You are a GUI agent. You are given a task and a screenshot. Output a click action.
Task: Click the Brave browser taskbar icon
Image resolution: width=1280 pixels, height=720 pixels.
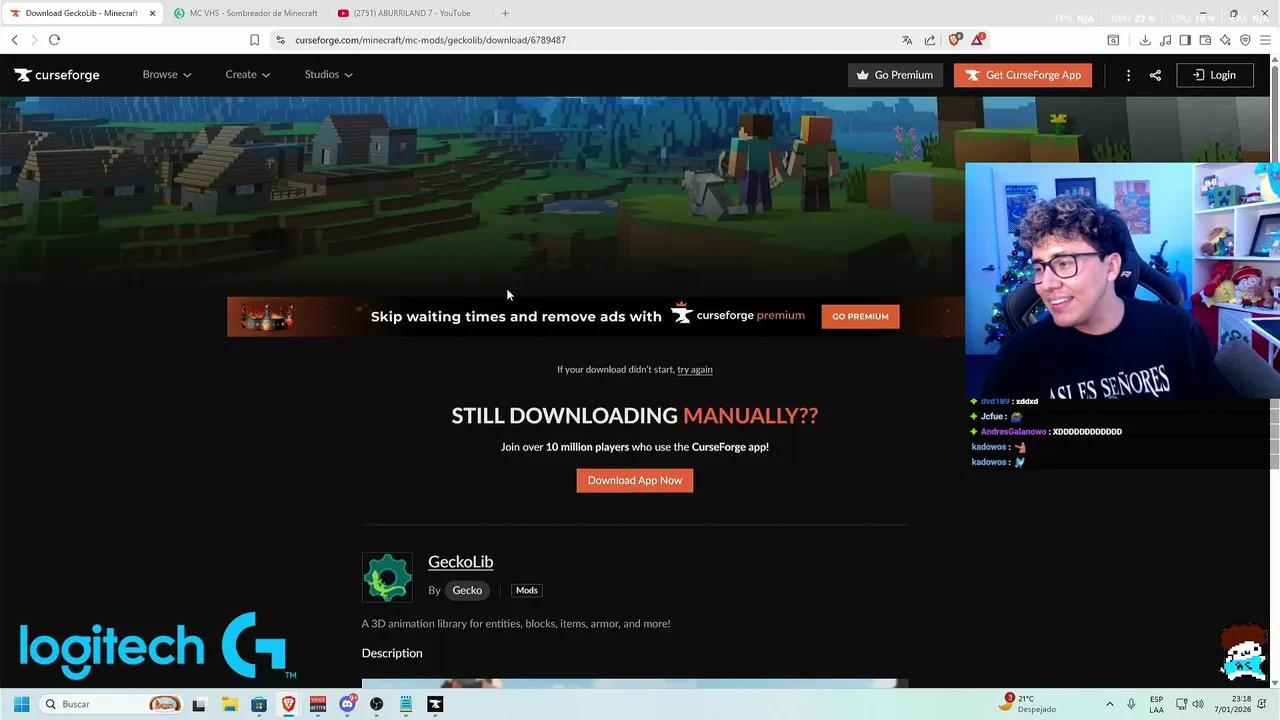click(x=288, y=704)
